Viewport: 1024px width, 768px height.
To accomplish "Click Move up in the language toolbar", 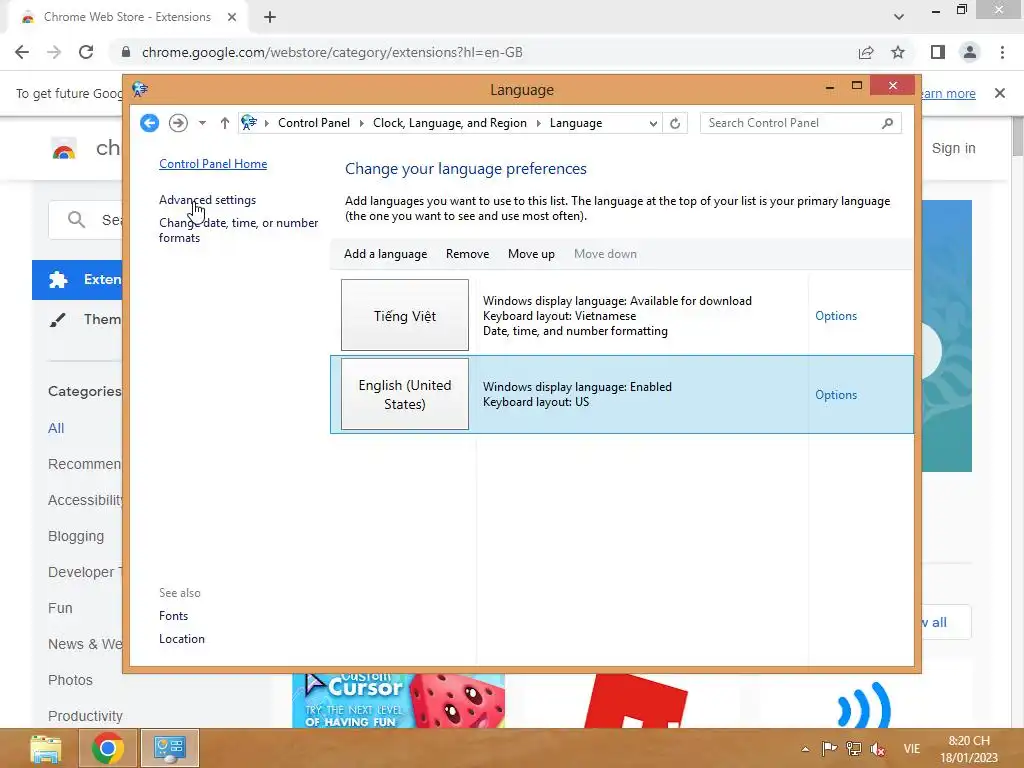I will point(531,254).
